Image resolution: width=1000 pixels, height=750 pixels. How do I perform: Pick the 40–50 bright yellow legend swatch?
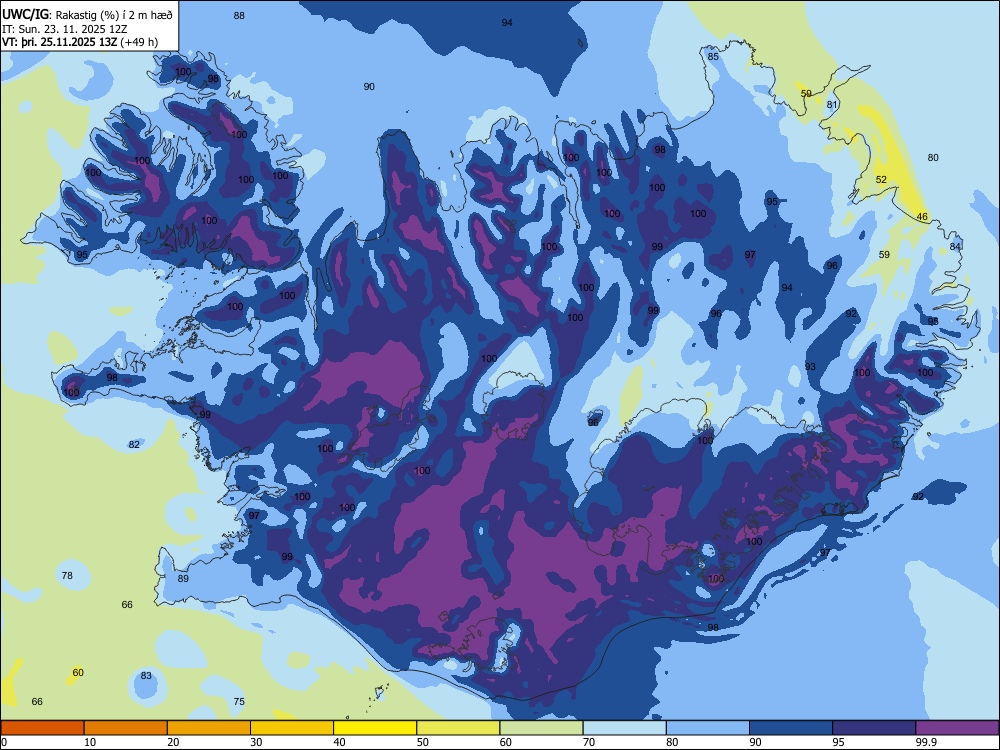click(x=375, y=728)
